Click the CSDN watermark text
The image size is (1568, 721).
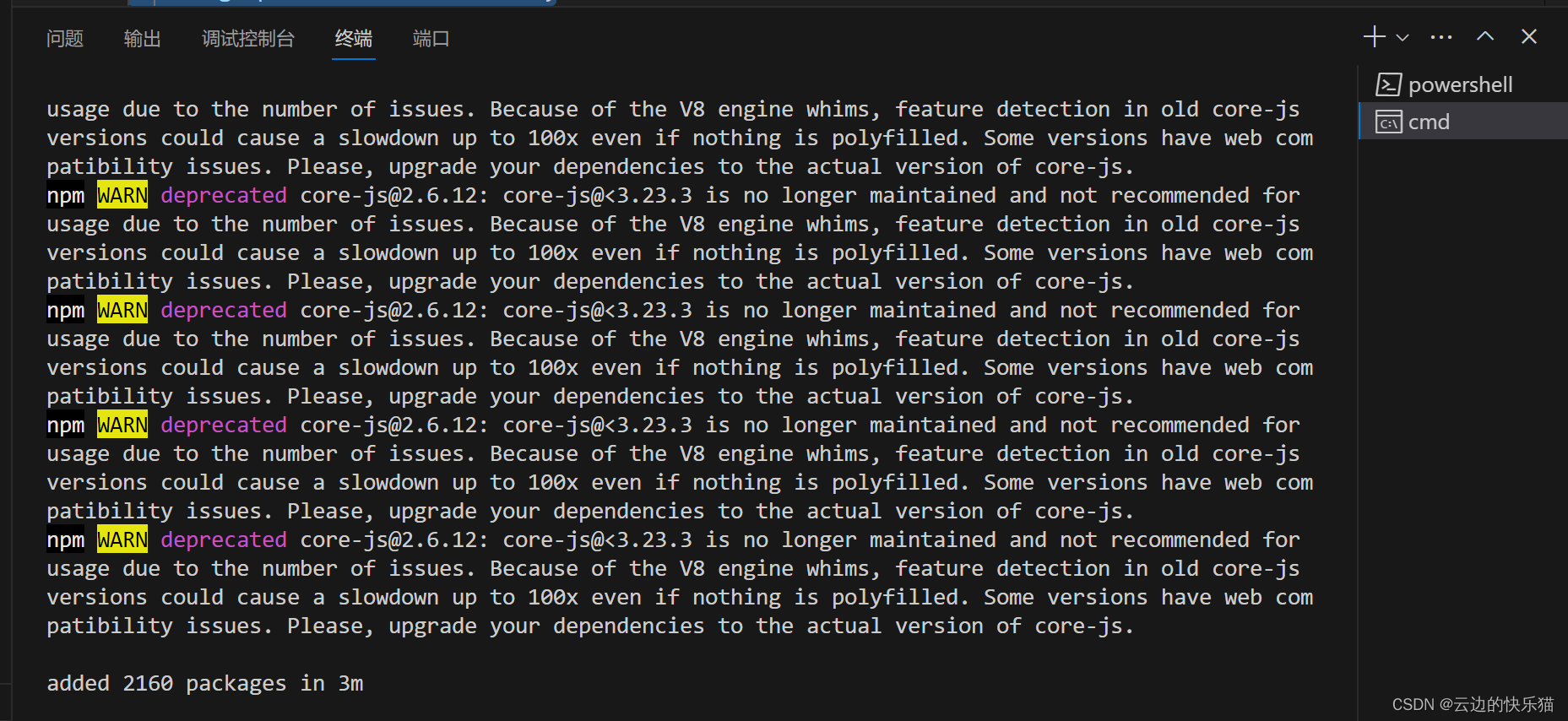(1473, 704)
